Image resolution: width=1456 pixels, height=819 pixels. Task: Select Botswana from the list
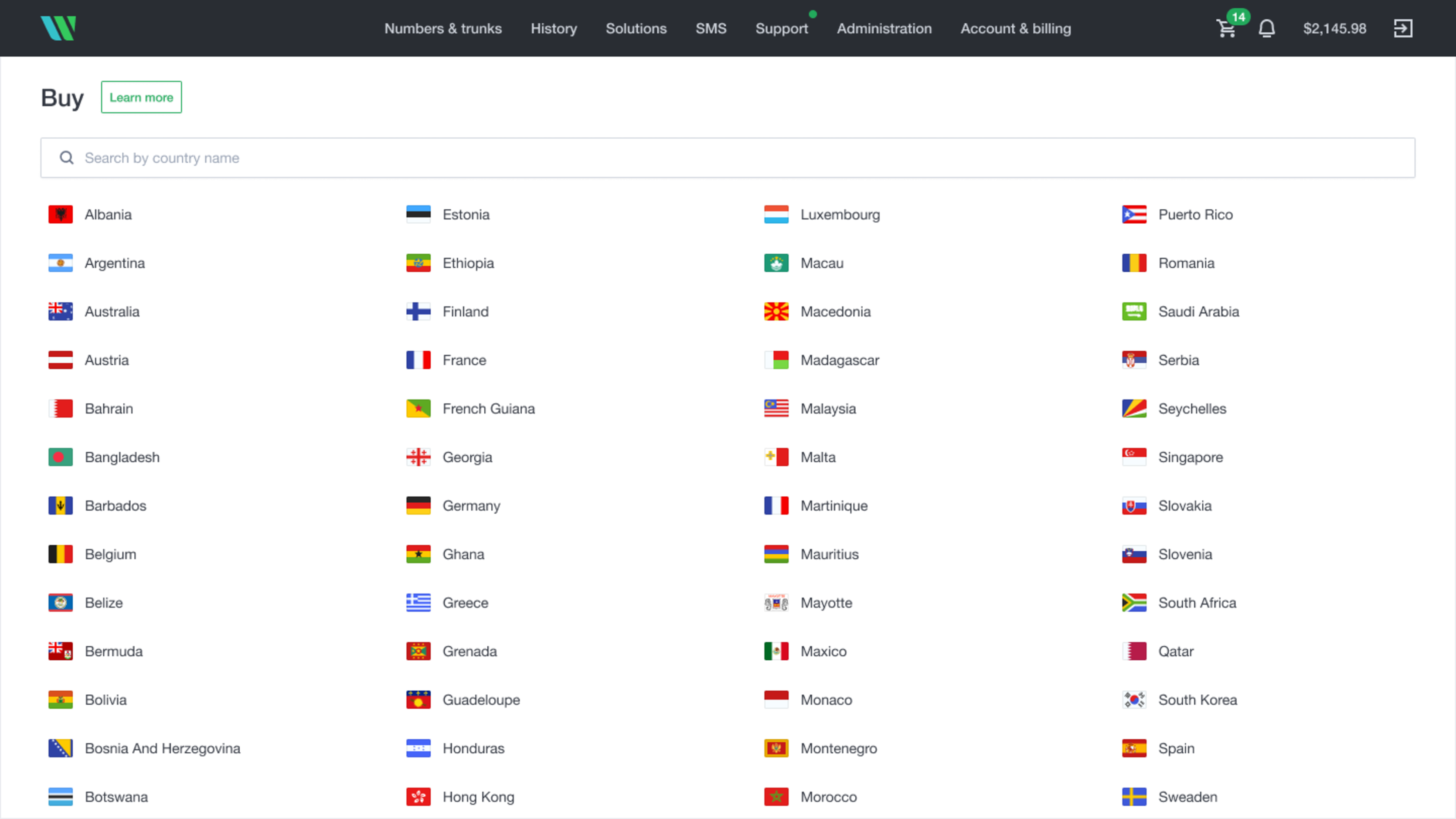point(116,797)
